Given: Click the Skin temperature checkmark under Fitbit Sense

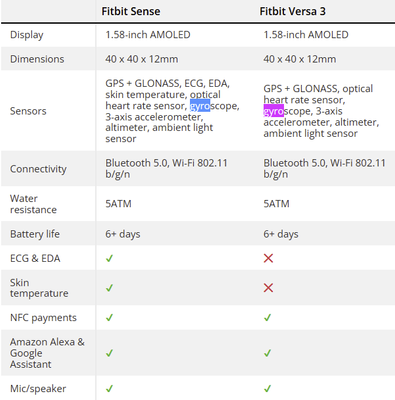Looking at the screenshot, I should 109,288.
